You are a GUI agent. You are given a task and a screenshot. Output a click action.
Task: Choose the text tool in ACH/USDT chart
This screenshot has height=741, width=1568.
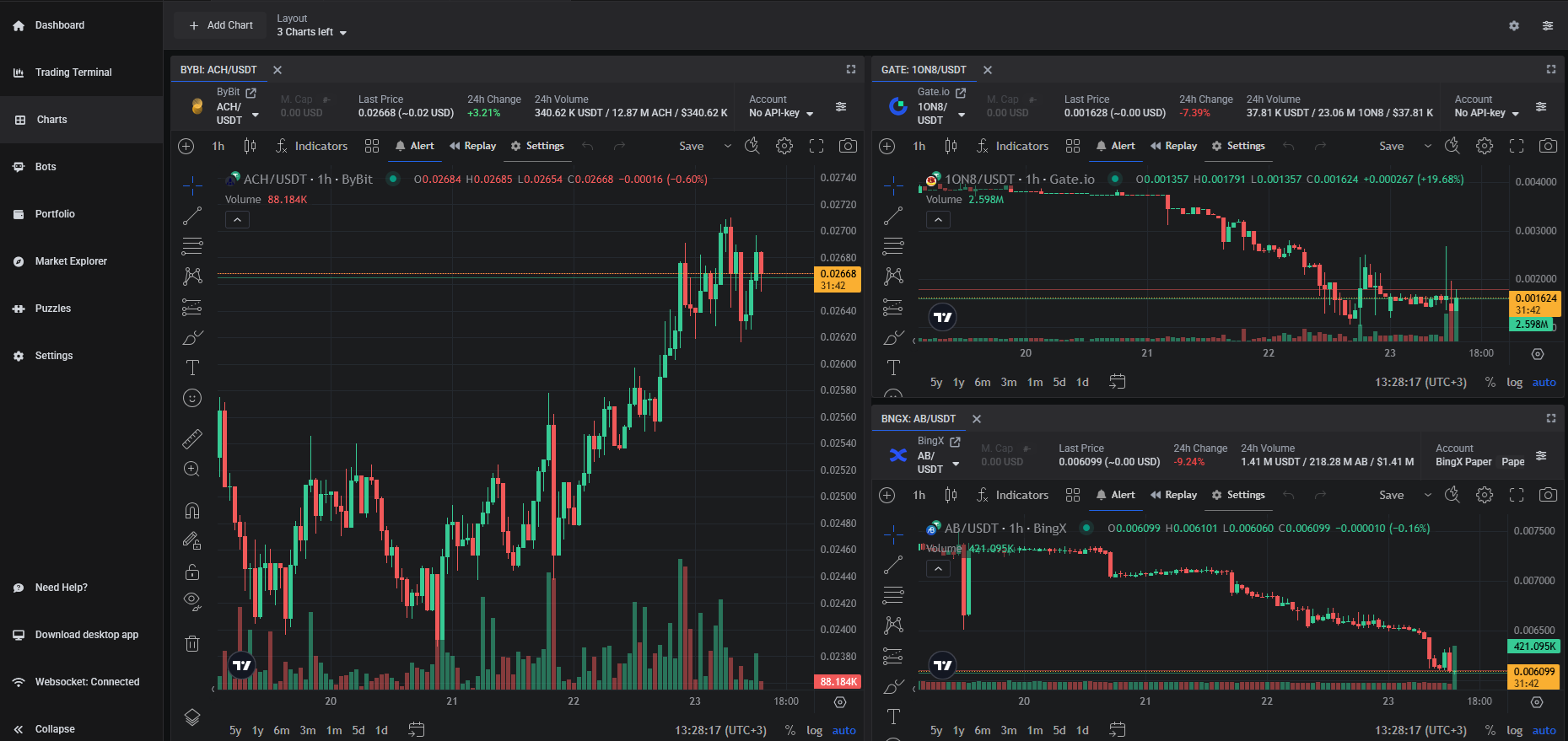click(192, 368)
